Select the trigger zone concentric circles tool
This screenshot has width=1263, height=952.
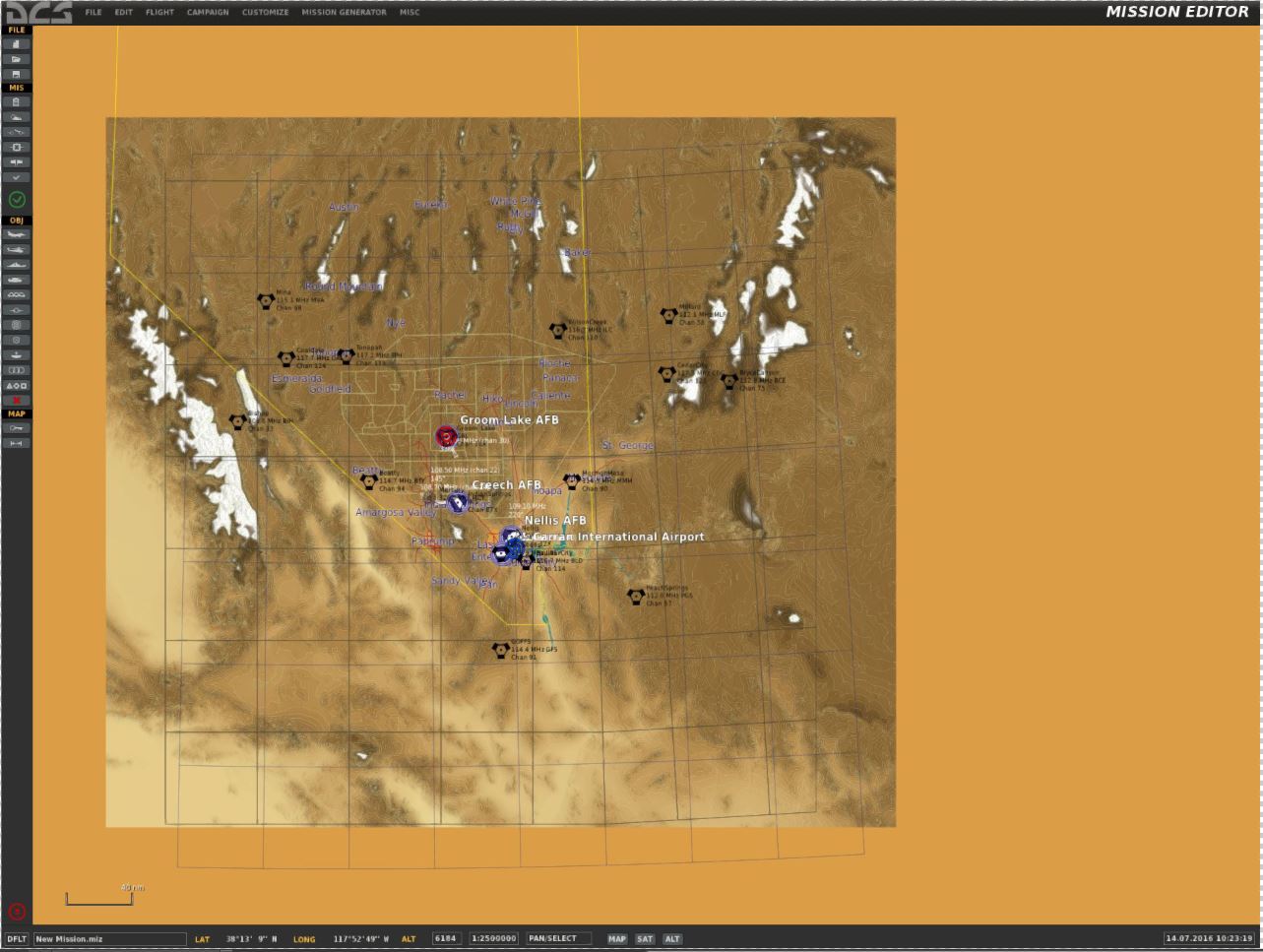(x=17, y=324)
